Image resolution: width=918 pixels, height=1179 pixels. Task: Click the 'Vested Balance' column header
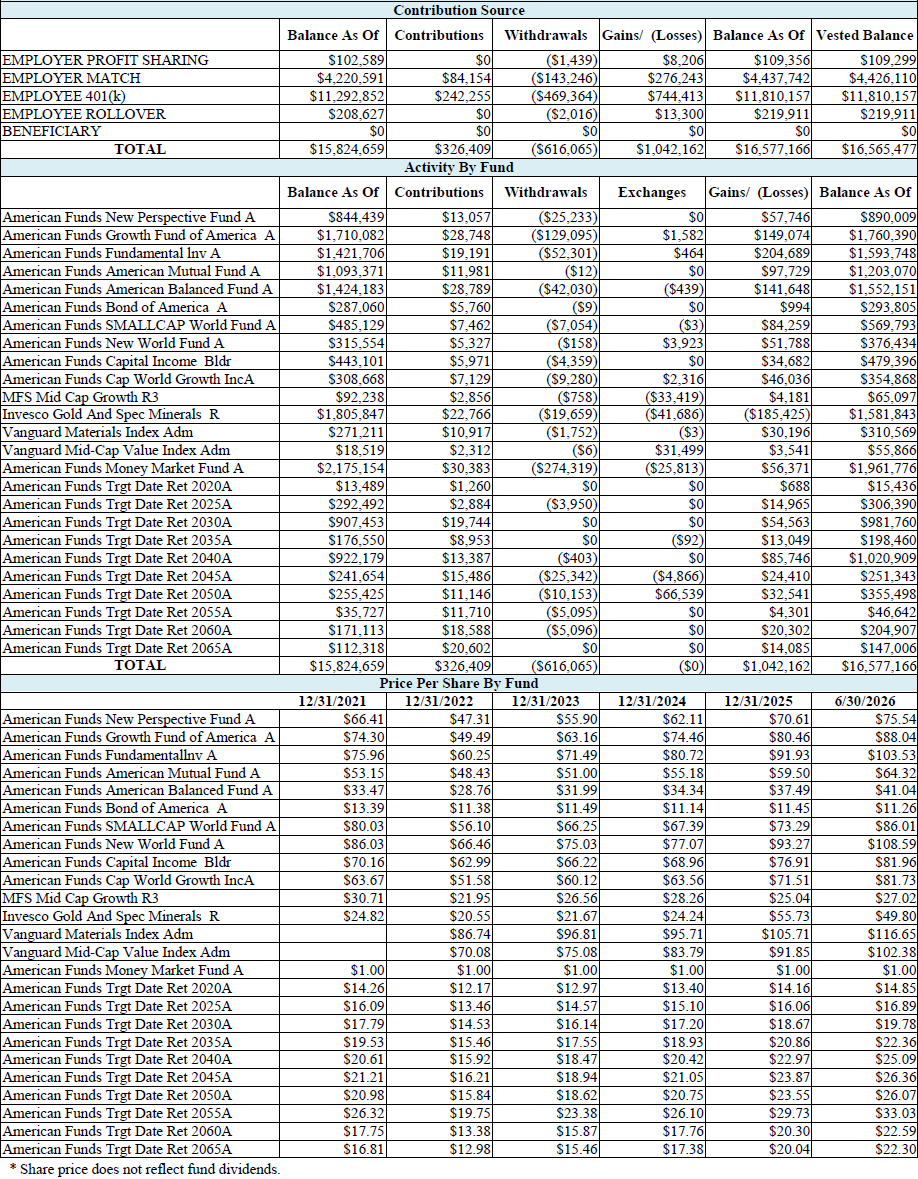coord(865,35)
